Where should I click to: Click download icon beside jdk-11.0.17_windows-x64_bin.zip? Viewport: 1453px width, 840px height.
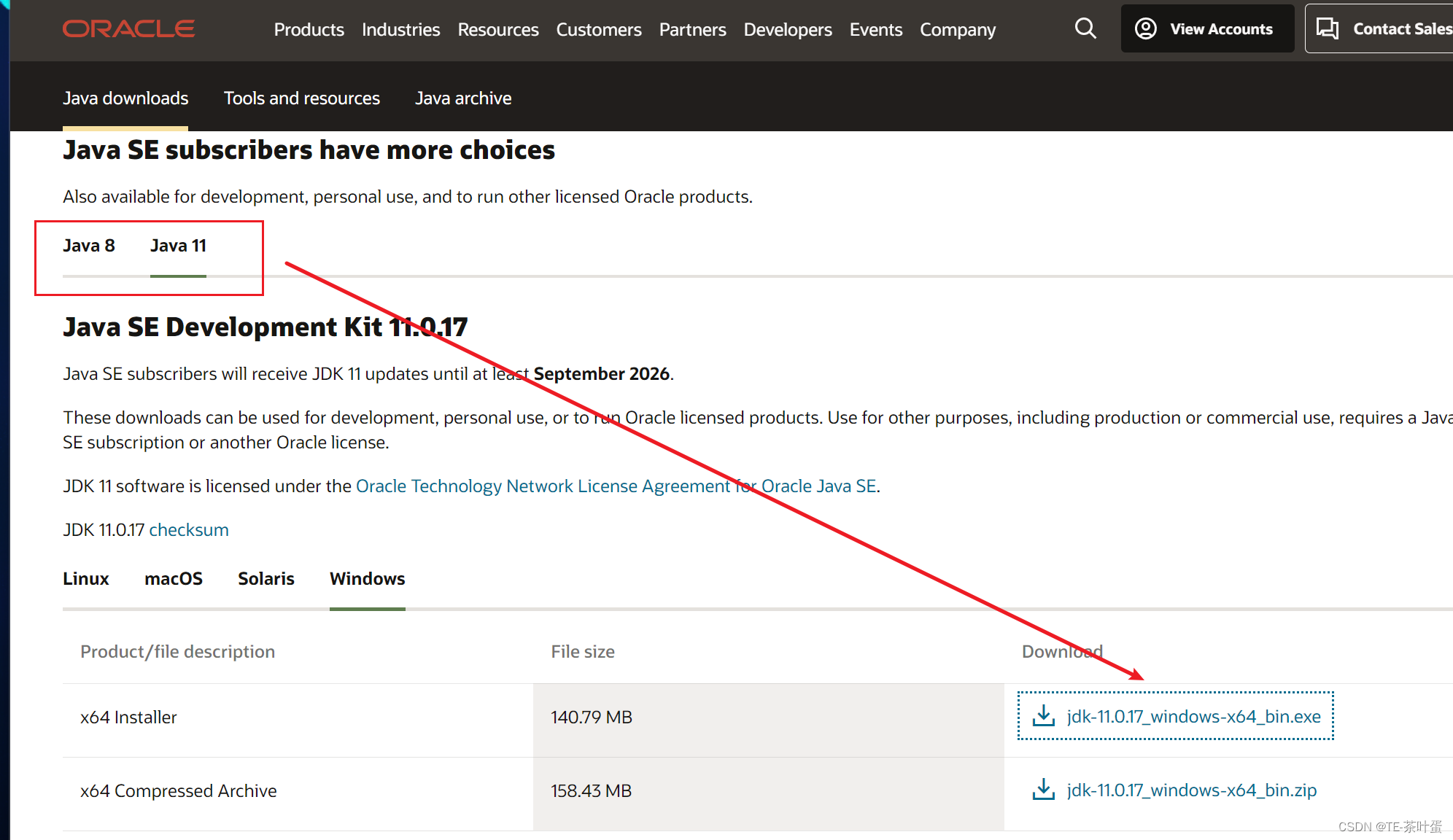point(1044,790)
